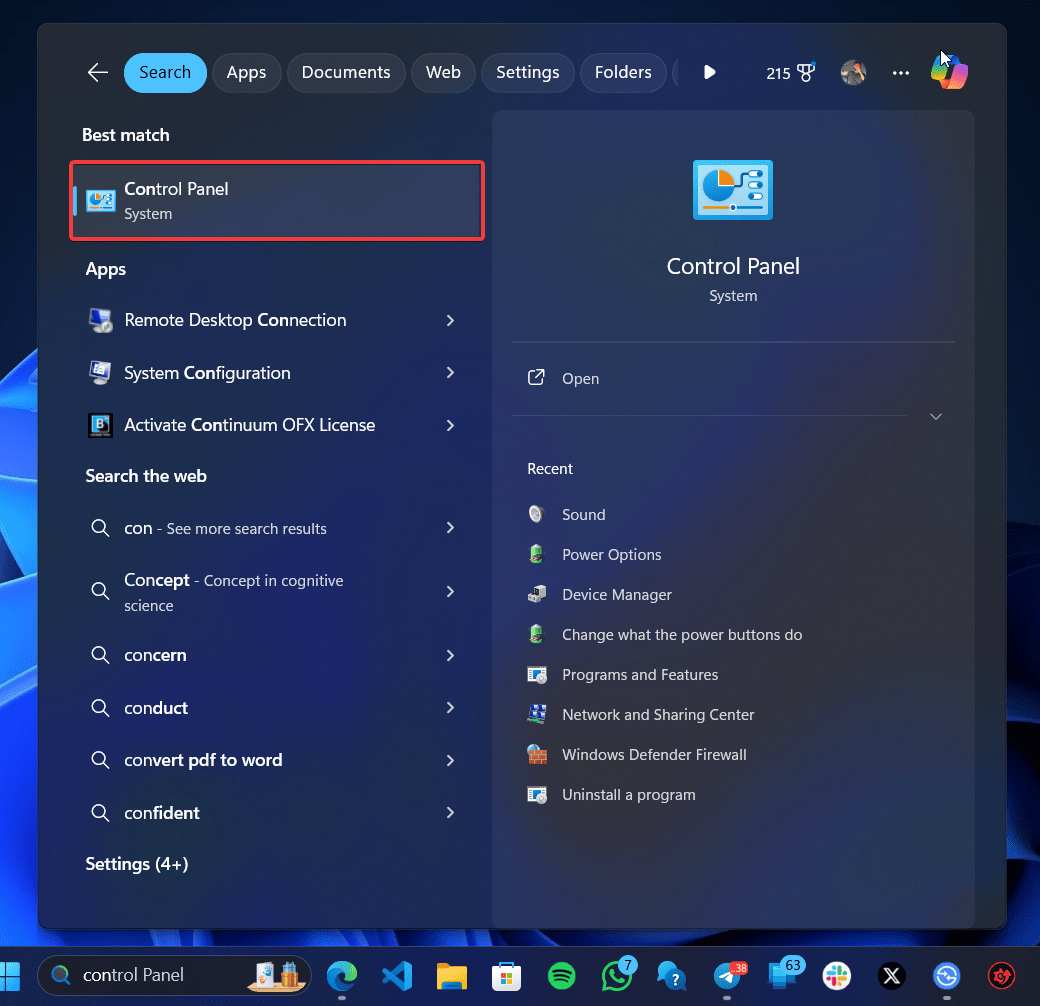The image size is (1040, 1006).
Task: Open Power Options from Recent list
Action: click(x=612, y=554)
